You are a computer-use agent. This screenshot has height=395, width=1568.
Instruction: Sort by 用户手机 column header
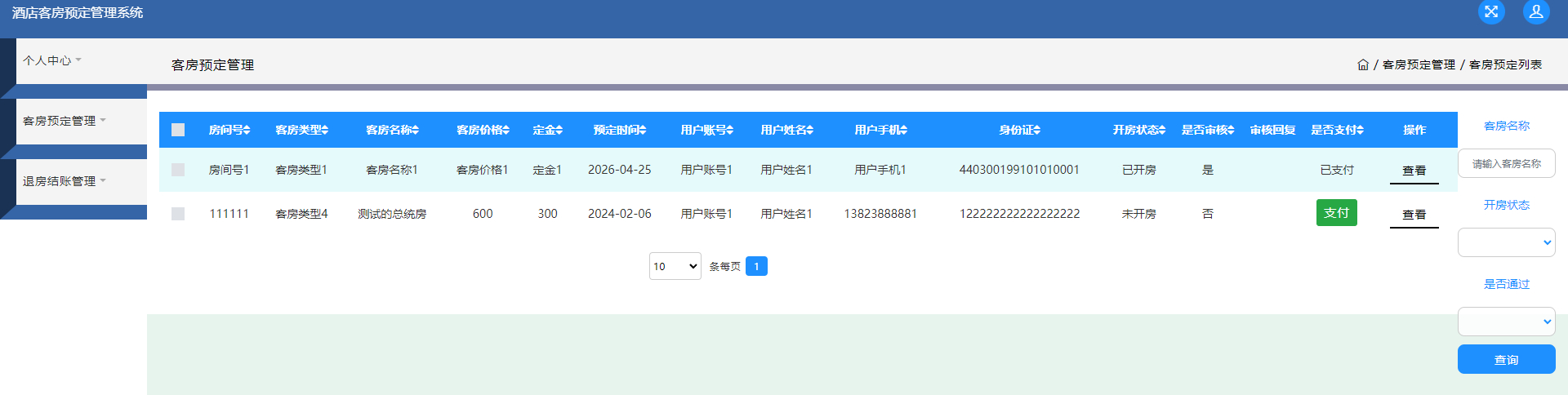[880, 130]
